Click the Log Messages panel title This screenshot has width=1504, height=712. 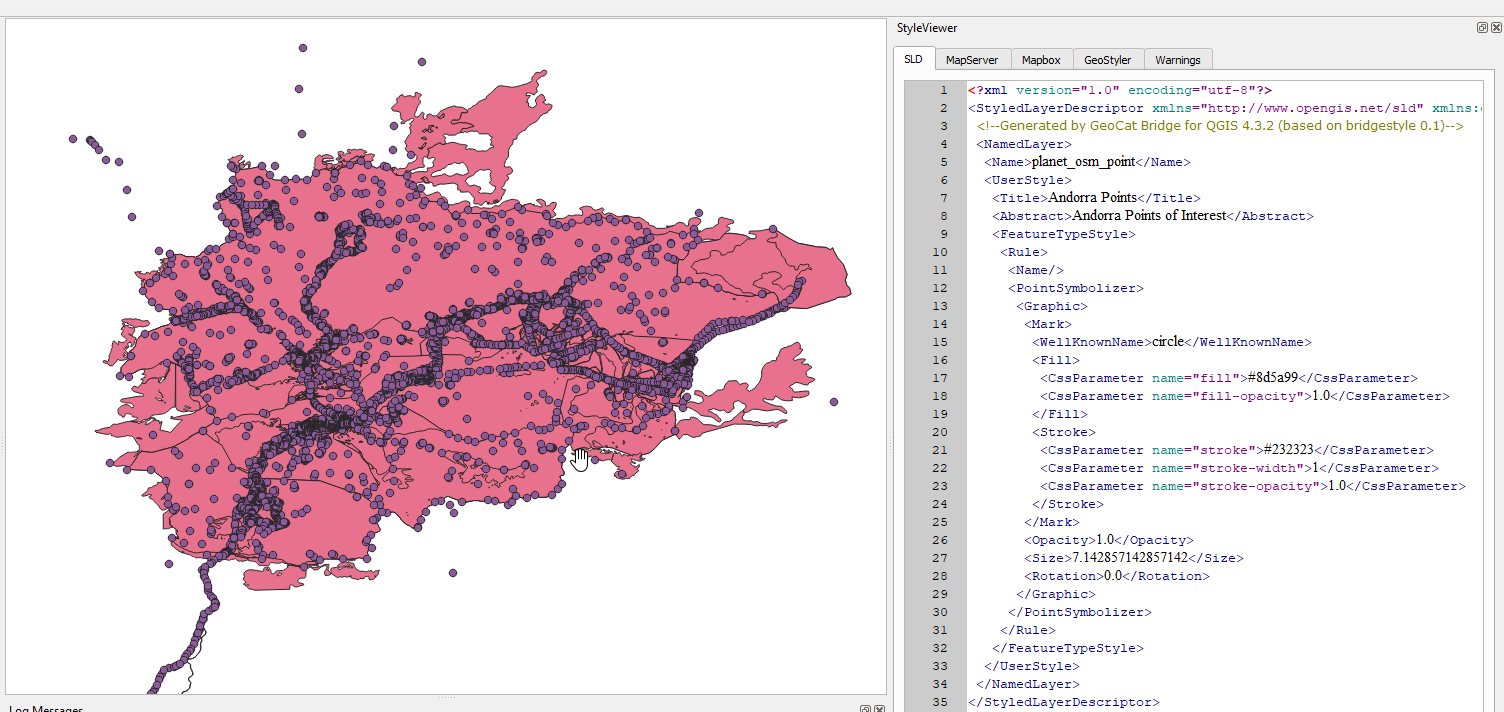point(45,708)
